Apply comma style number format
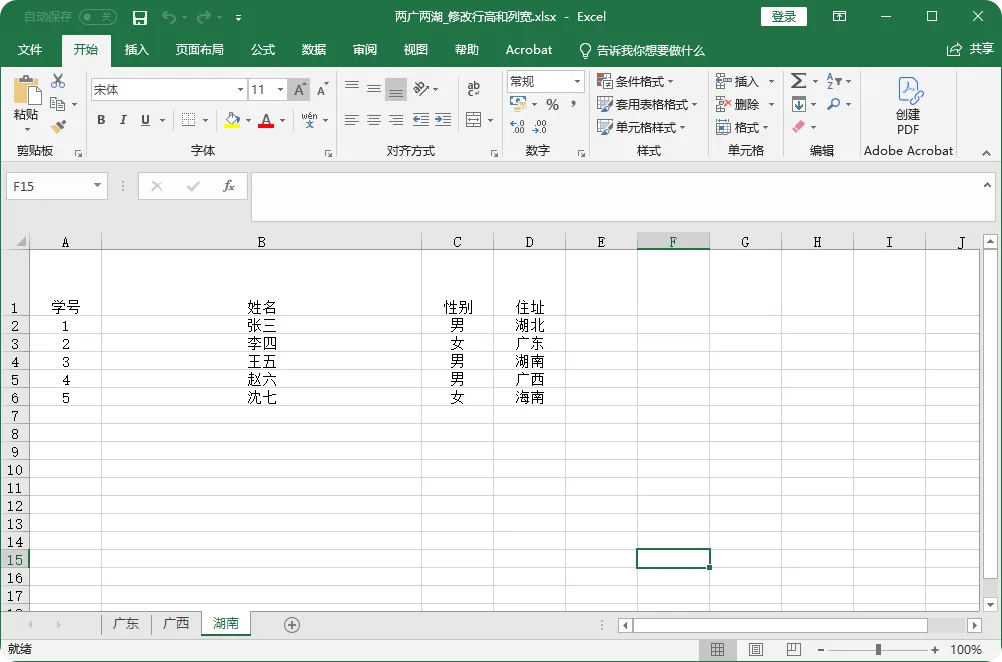This screenshot has width=1002, height=662. tap(573, 104)
